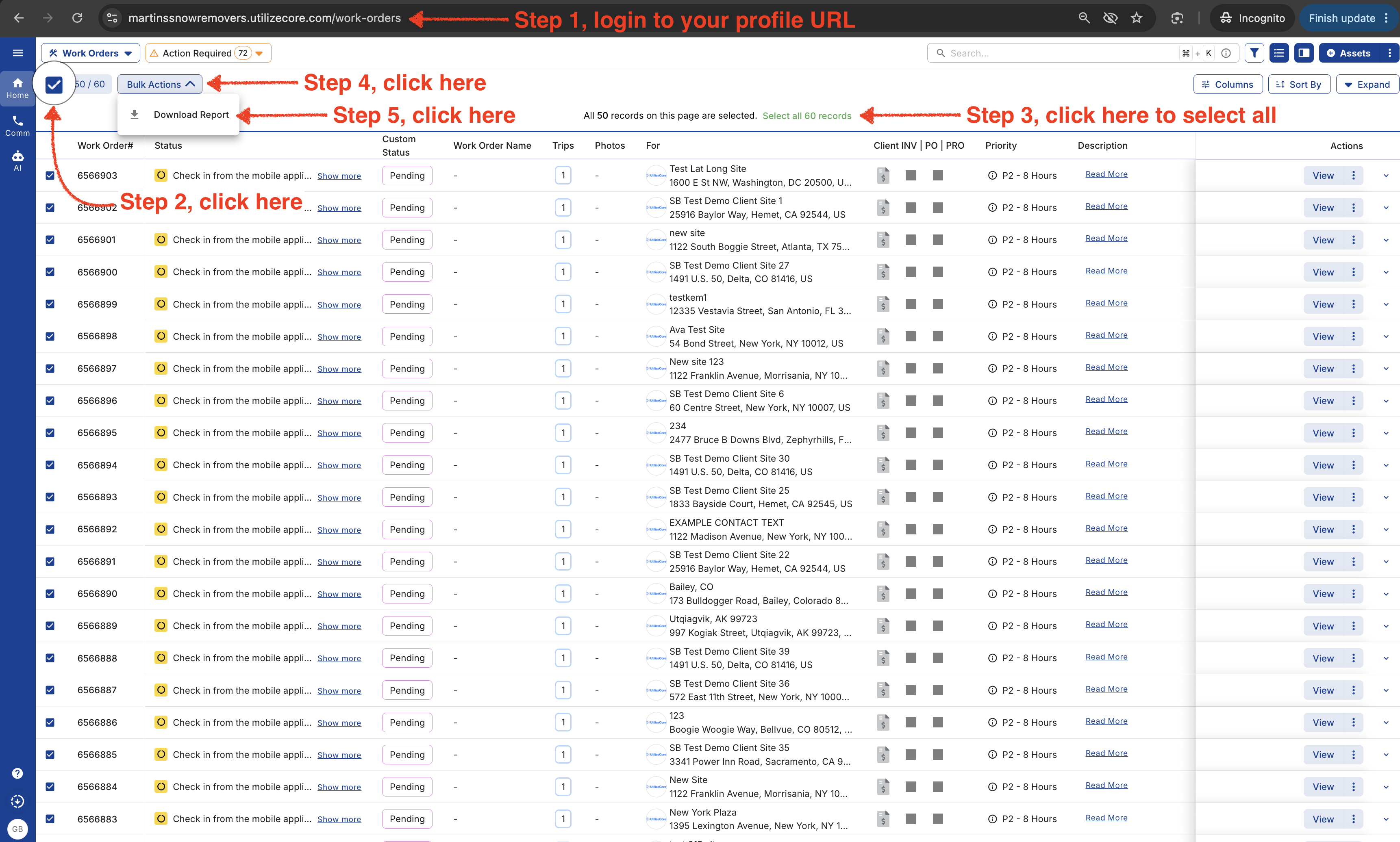This screenshot has height=842, width=1400.
Task: Switch to list view icon
Action: 1278,53
